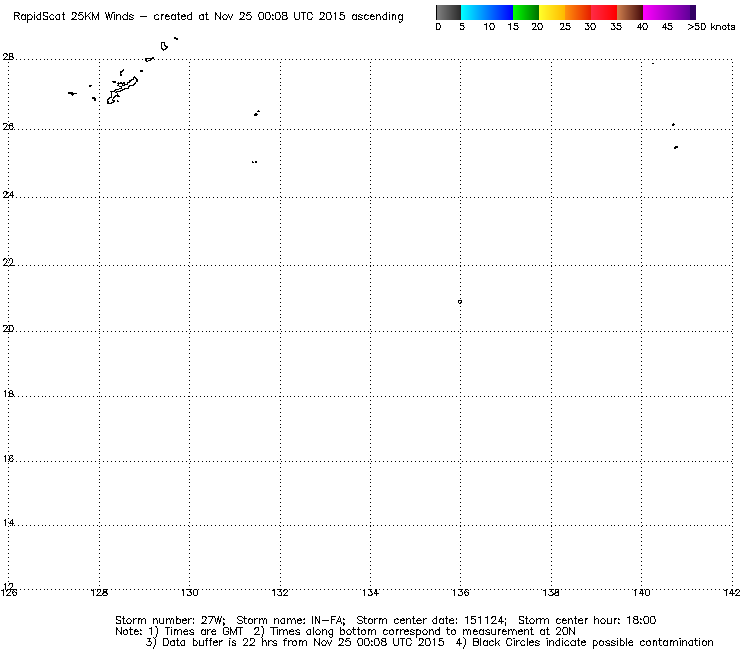This screenshot has width=740, height=650.
Task: Click the latitude label '22'
Action: tap(8, 262)
